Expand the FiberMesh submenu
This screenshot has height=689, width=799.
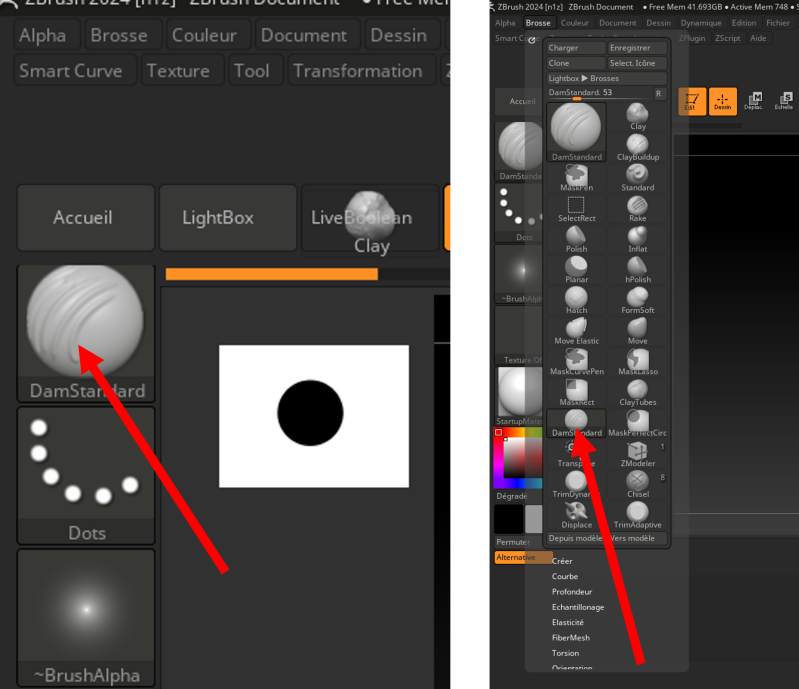pos(571,638)
